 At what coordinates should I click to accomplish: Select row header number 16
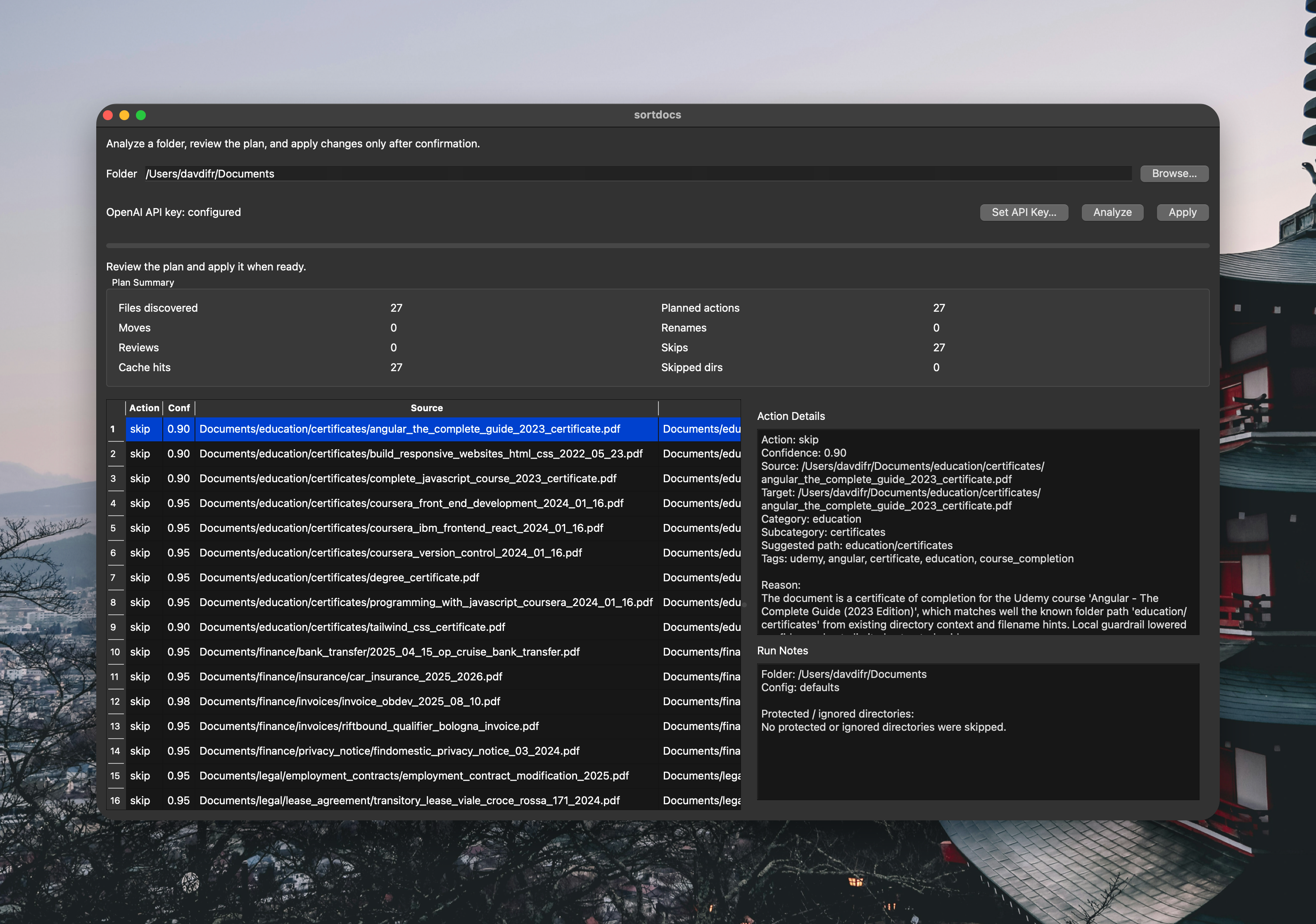tap(115, 800)
